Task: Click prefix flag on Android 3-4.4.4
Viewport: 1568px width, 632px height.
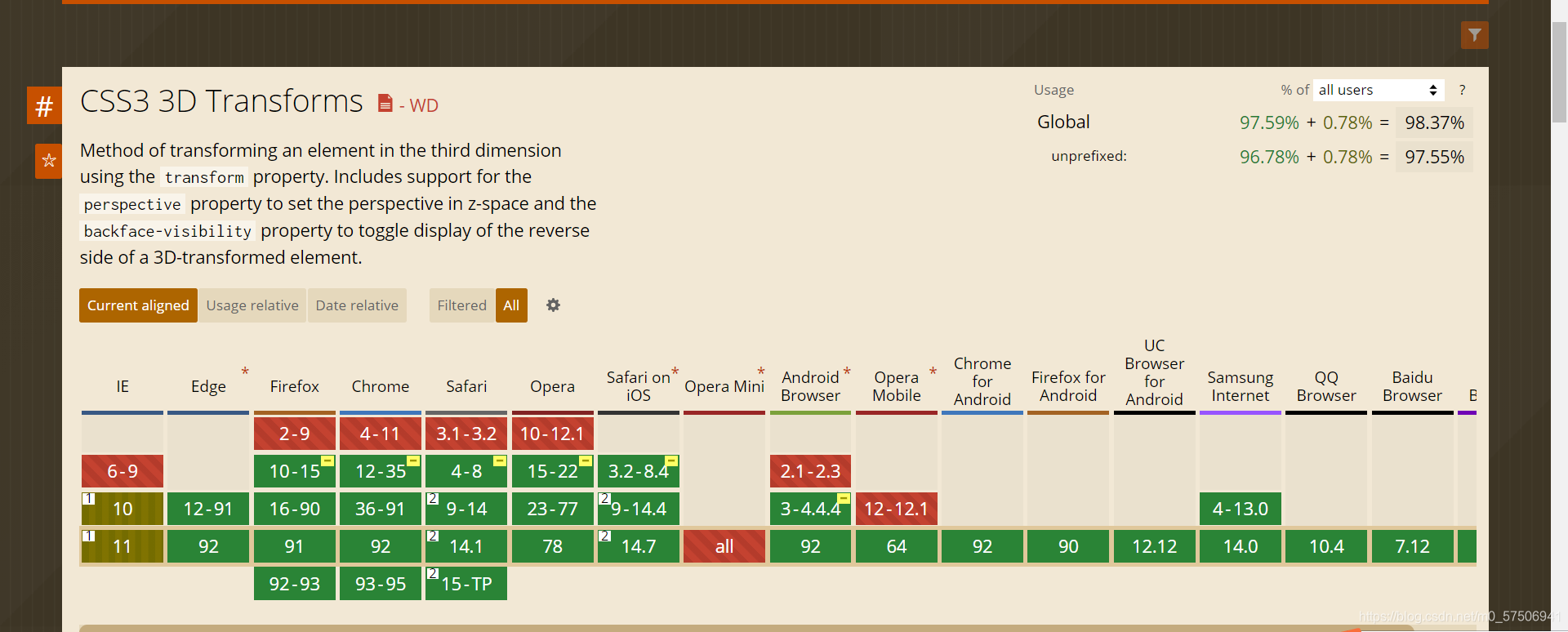Action: 844,499
